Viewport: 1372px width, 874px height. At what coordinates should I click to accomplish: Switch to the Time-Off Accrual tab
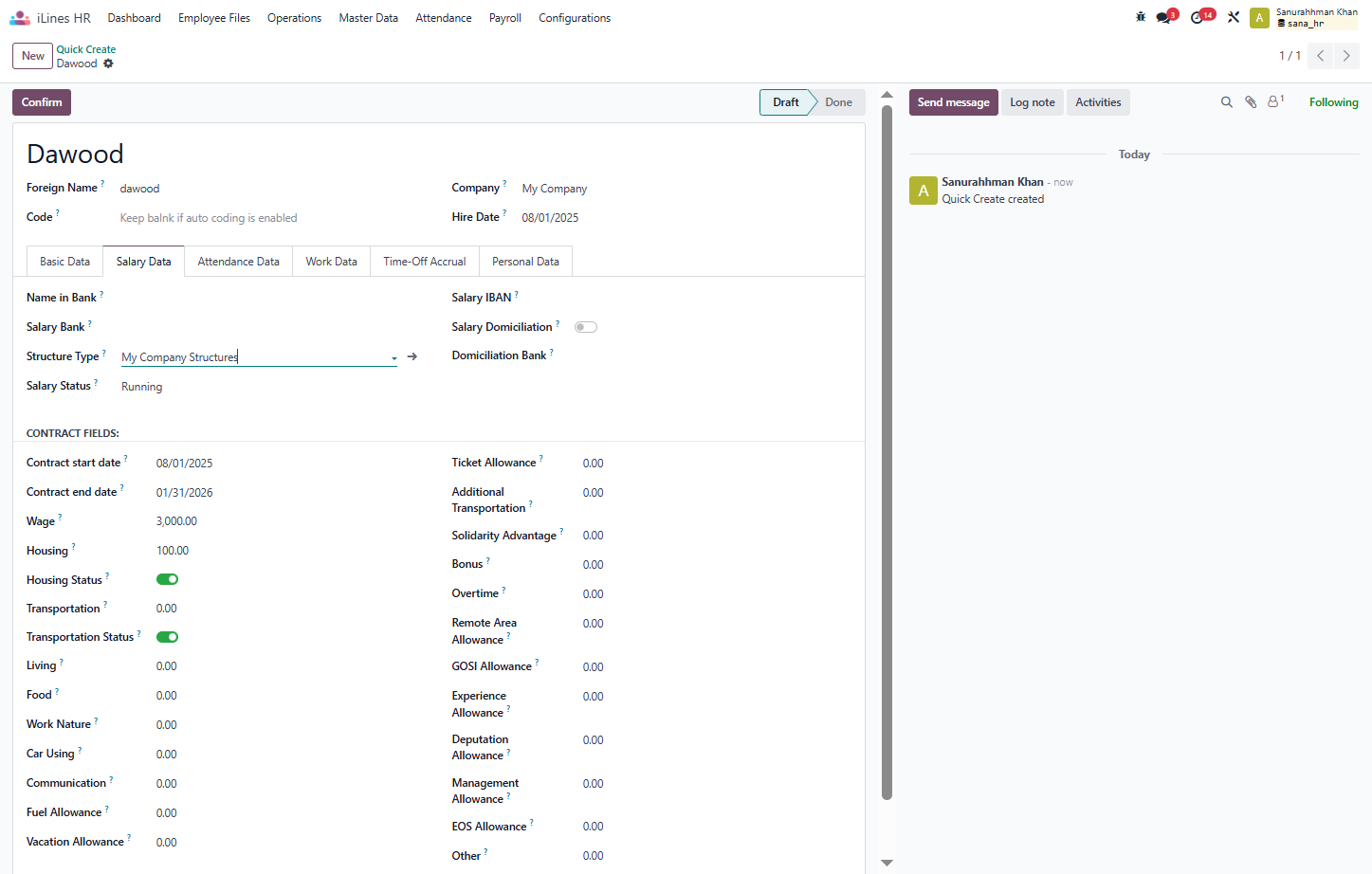tap(425, 262)
